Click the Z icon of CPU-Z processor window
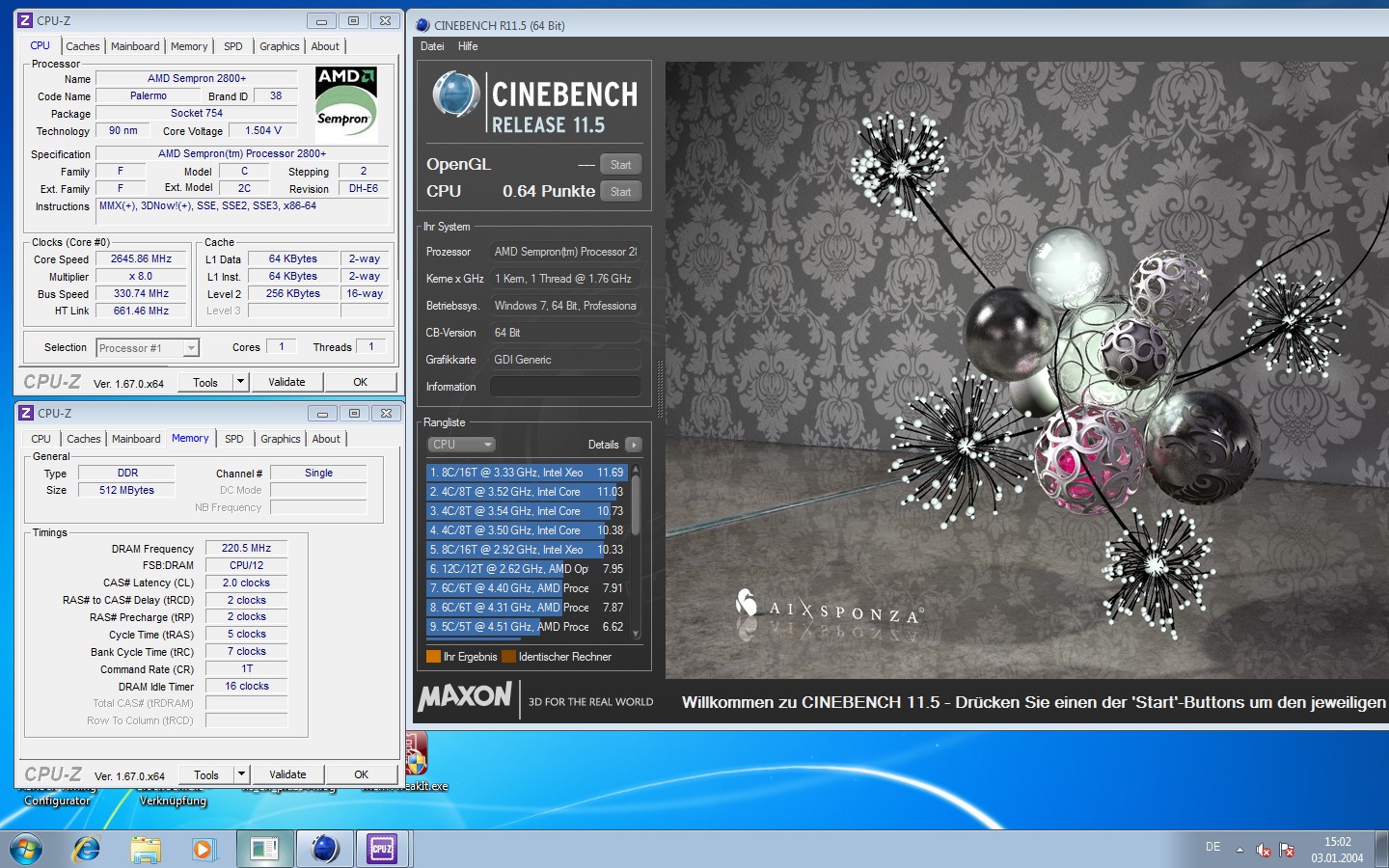Image resolution: width=1389 pixels, height=868 pixels. (x=26, y=20)
